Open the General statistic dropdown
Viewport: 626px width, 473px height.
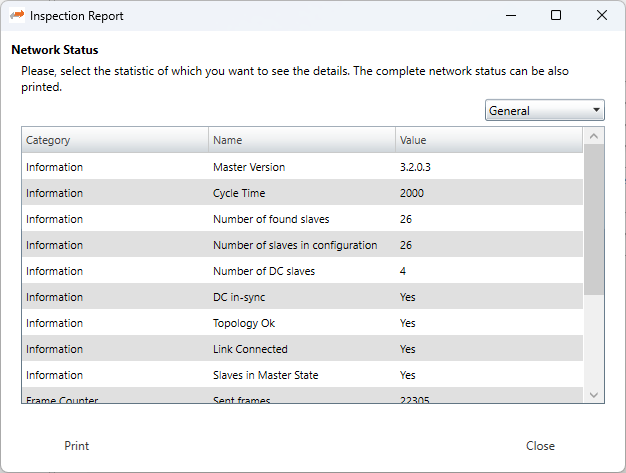[x=544, y=110]
